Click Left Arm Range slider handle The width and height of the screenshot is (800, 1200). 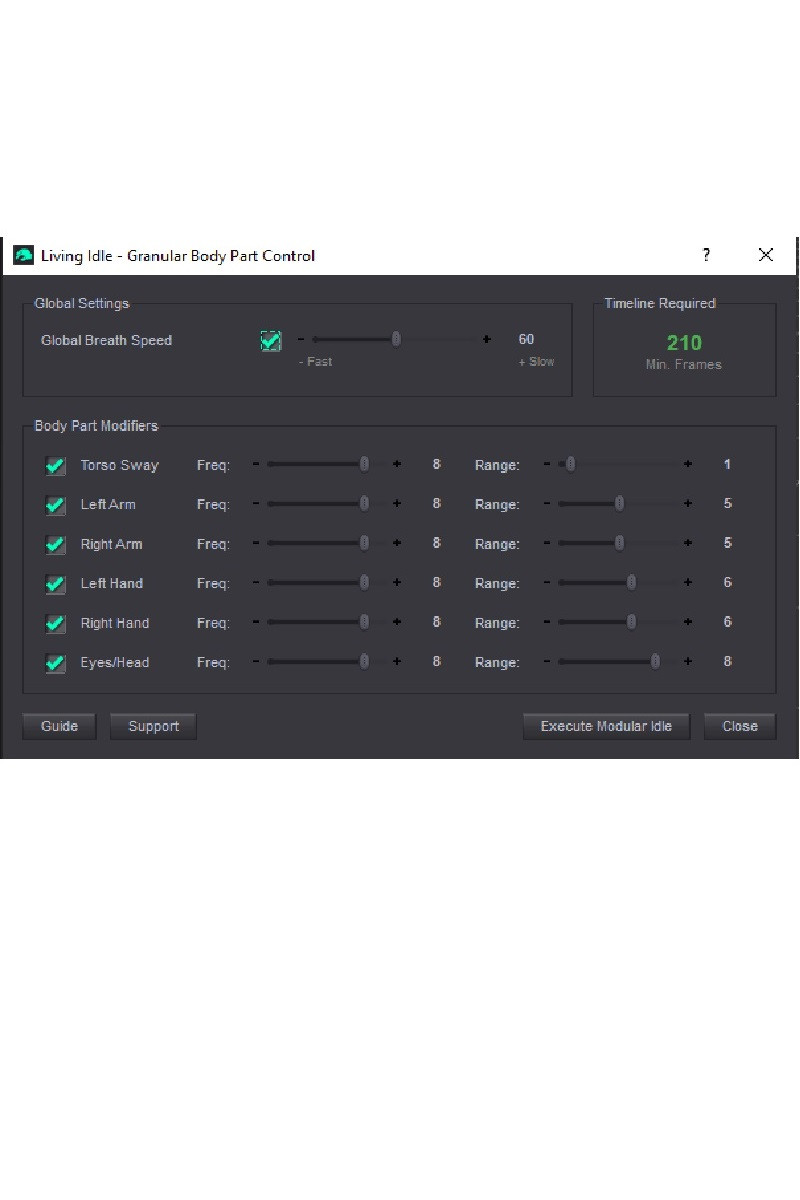619,503
